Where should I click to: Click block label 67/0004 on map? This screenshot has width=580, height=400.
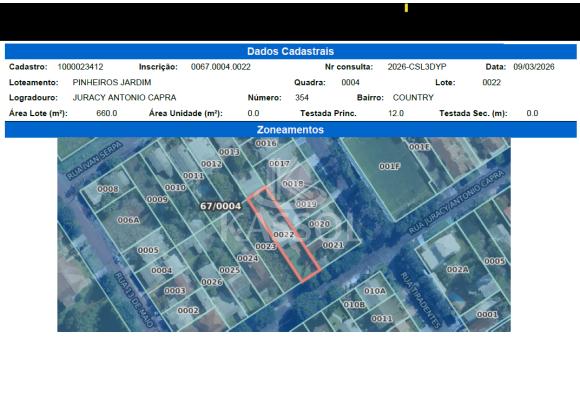(221, 206)
